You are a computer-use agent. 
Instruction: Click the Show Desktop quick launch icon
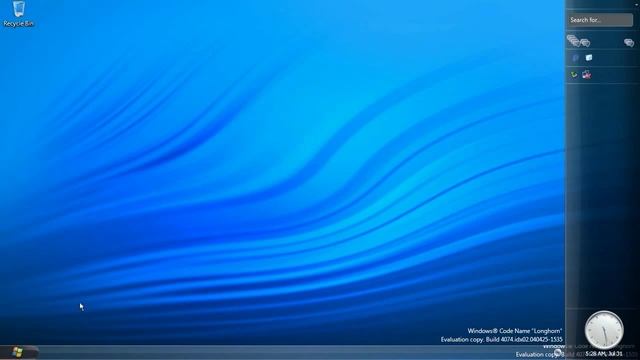pyautogui.click(x=589, y=58)
